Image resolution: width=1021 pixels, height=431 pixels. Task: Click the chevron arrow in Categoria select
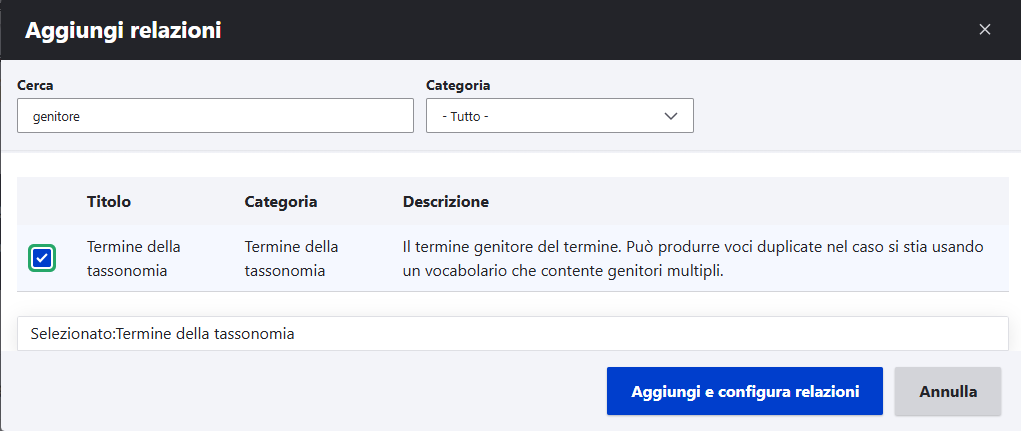[671, 116]
